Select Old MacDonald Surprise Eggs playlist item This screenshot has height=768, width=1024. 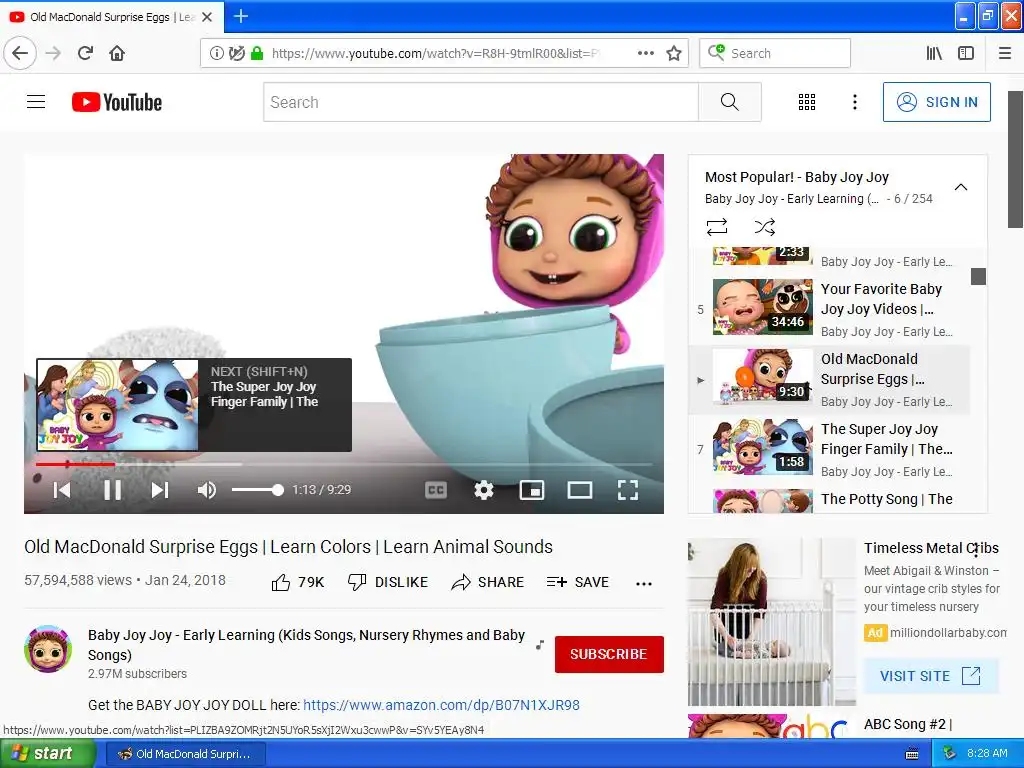click(x=829, y=379)
